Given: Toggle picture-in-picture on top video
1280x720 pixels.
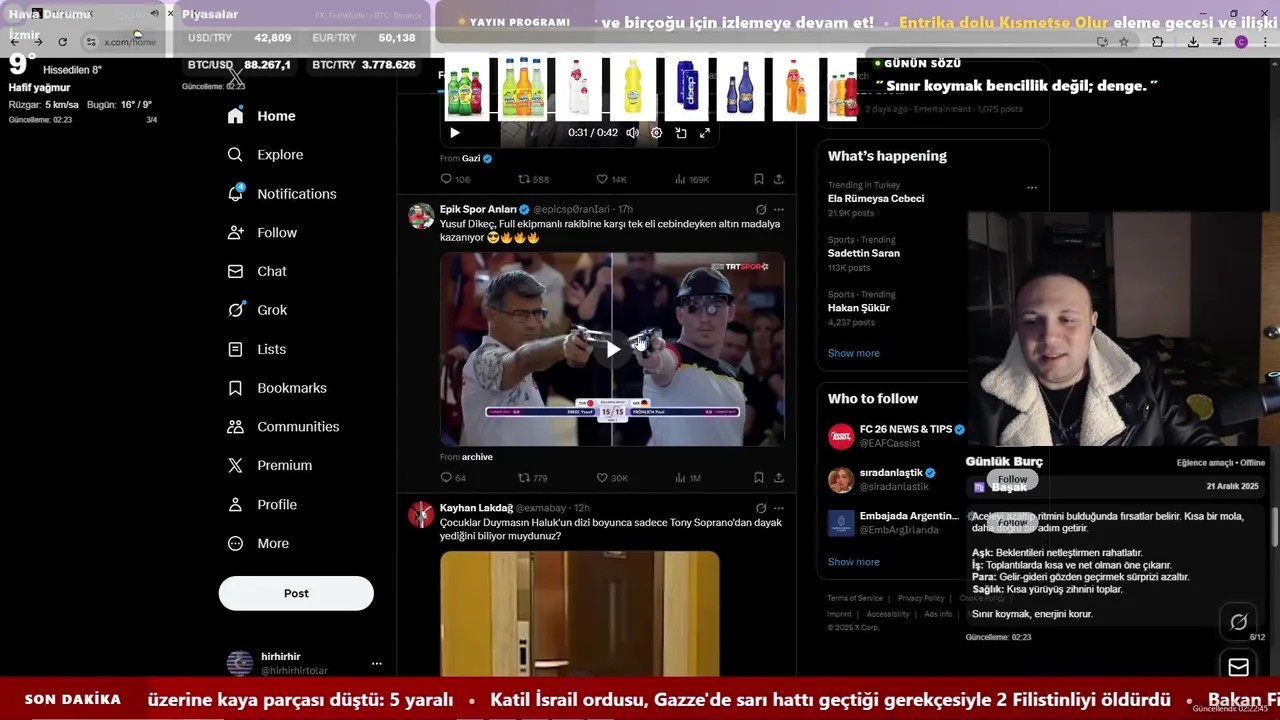Looking at the screenshot, I should point(681,132).
